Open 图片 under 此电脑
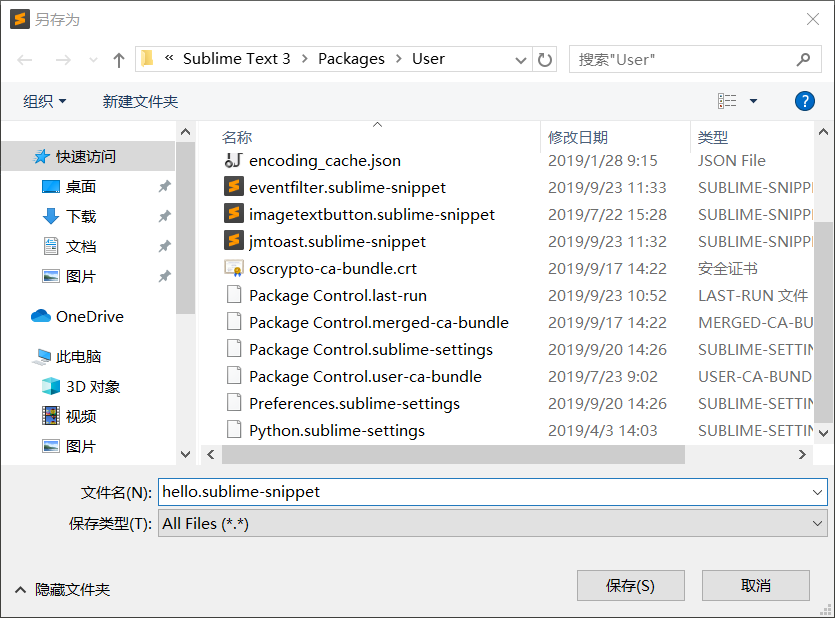The height and width of the screenshot is (618, 835). click(x=69, y=446)
